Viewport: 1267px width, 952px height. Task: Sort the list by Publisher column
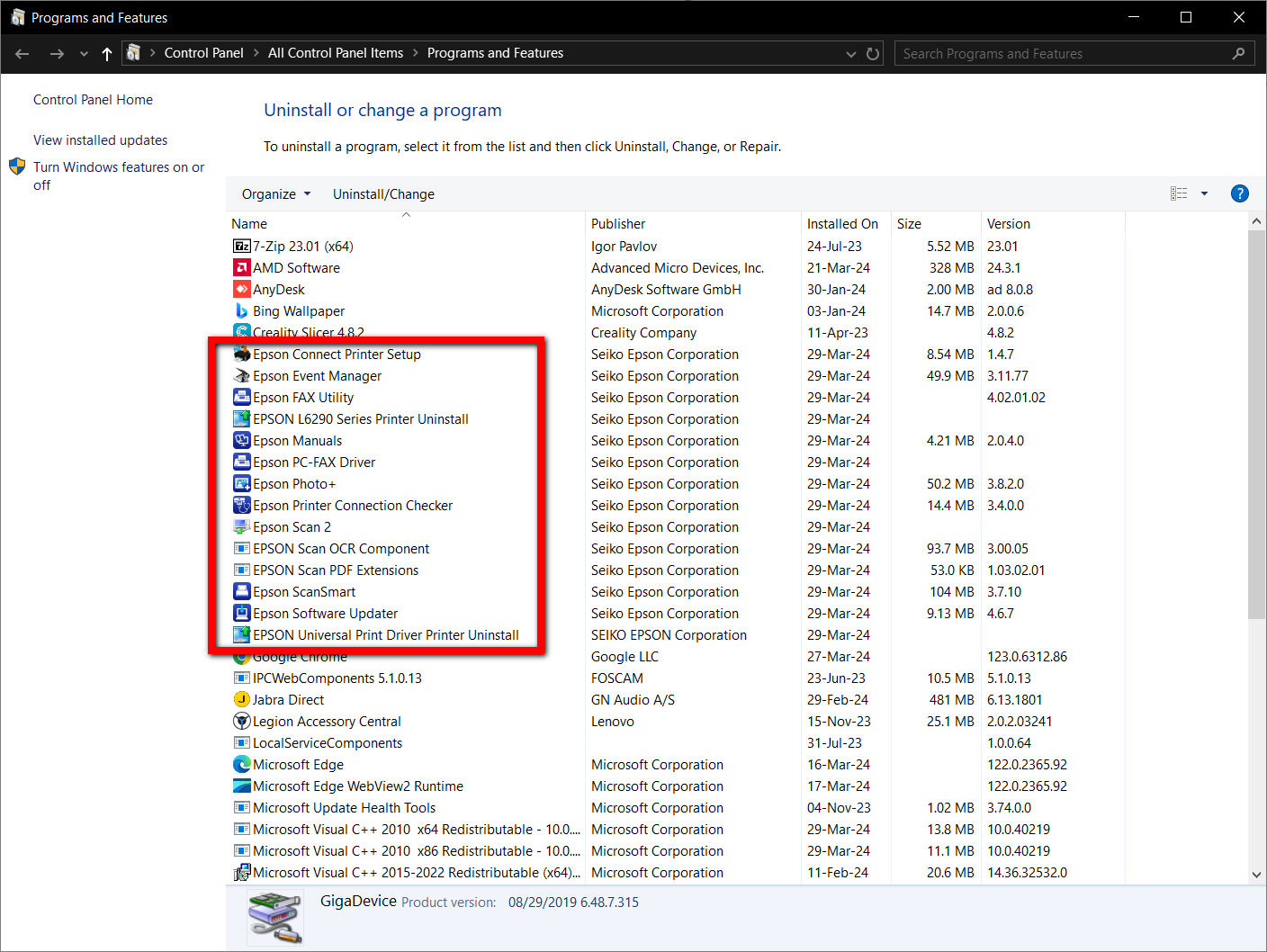(x=693, y=224)
